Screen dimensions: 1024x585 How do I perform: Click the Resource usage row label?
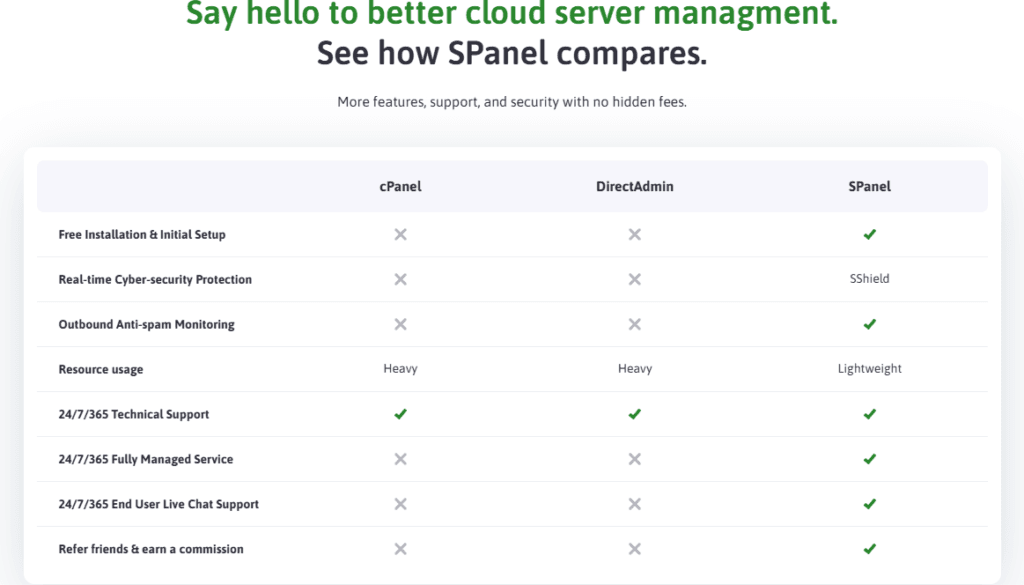pos(101,370)
